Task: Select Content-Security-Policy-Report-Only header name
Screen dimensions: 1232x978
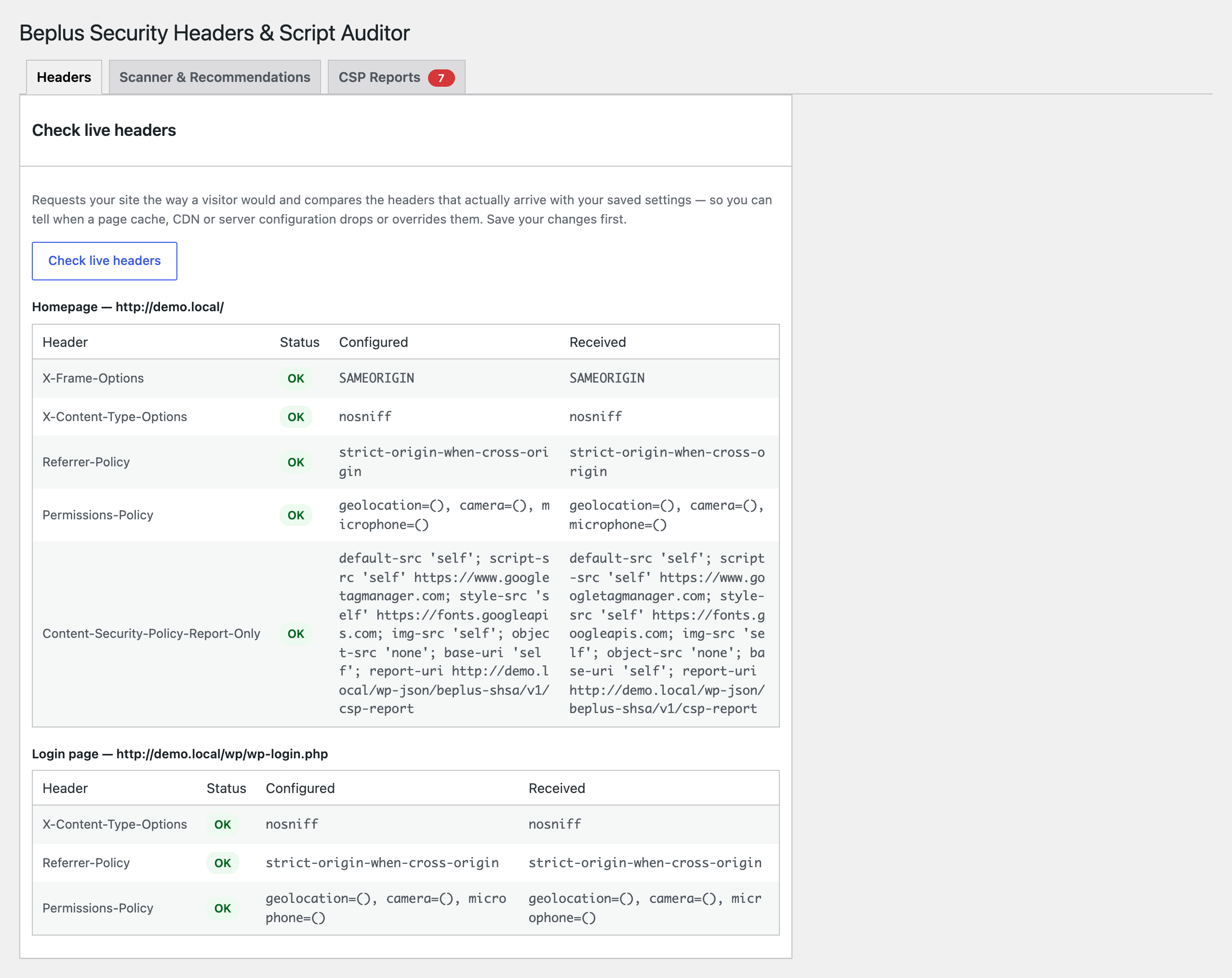Action: pos(151,634)
